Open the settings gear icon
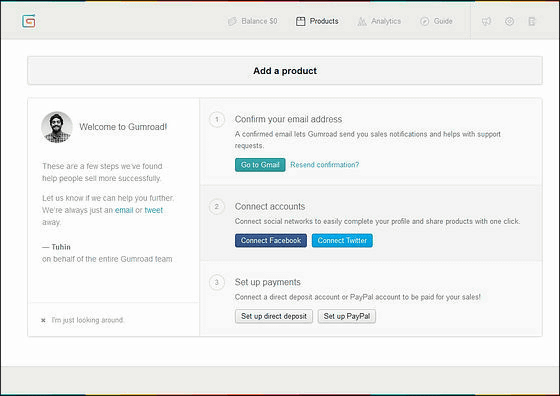Screen dimensions: 560x396 point(509,21)
